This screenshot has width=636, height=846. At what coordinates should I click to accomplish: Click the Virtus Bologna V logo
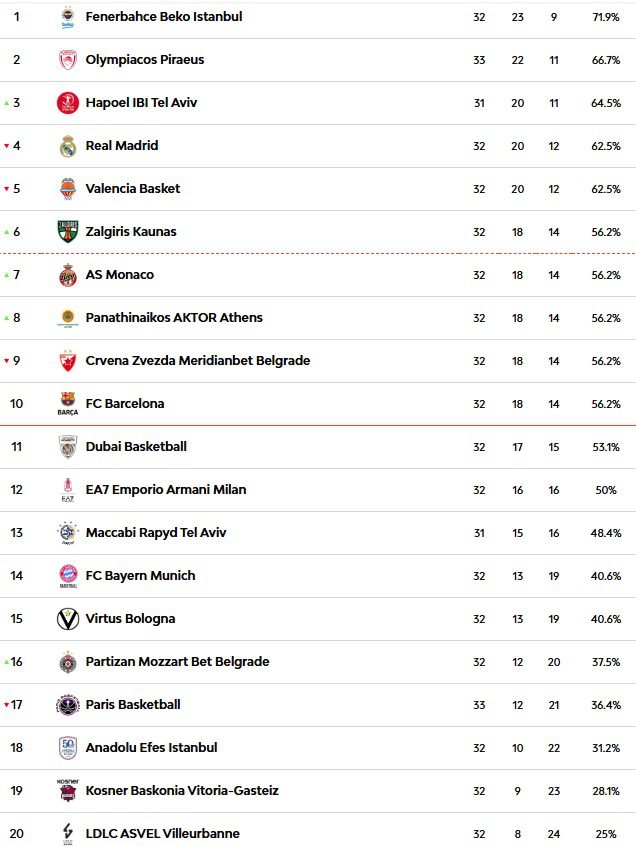(67, 619)
